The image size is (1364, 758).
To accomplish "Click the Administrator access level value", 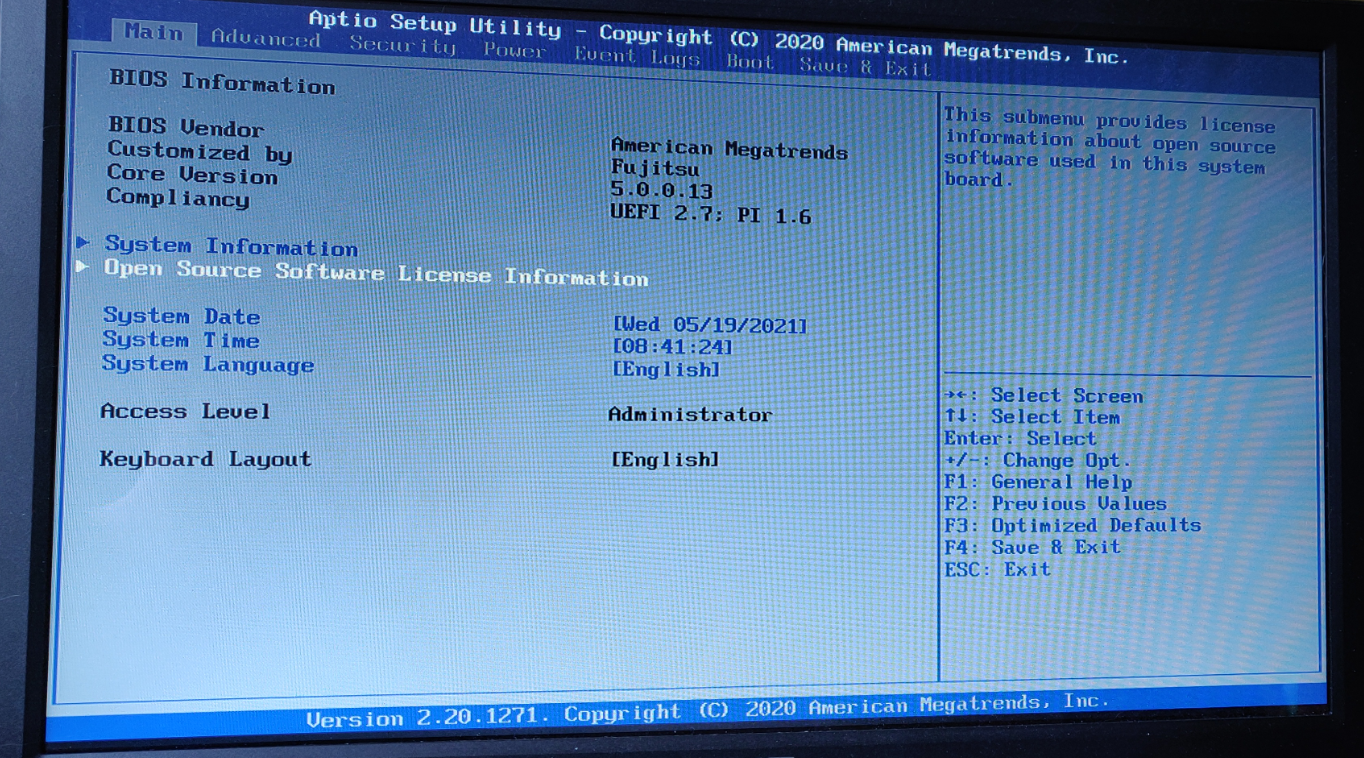I will click(x=690, y=414).
